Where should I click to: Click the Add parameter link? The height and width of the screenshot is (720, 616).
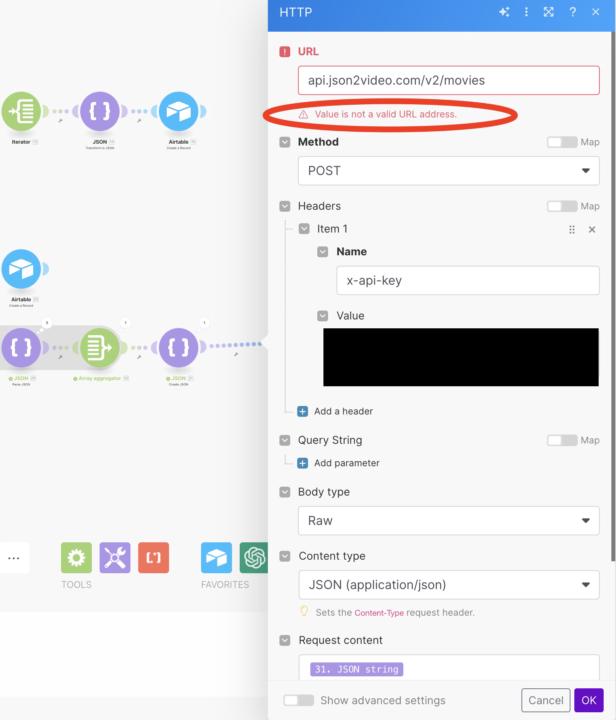[x=347, y=463]
